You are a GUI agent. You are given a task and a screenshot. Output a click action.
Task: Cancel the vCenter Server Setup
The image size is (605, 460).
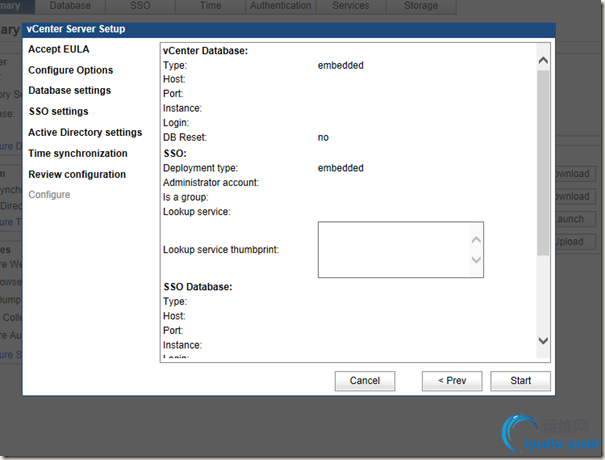[x=365, y=381]
